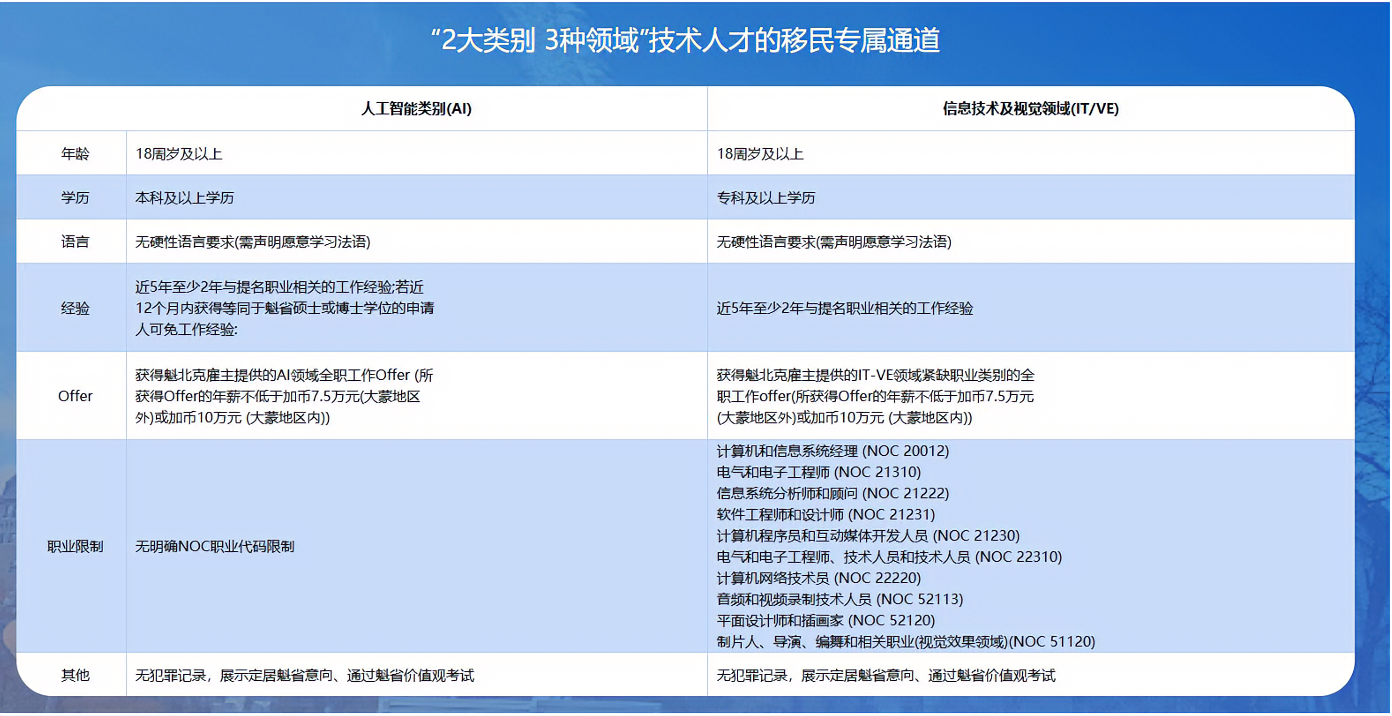The image size is (1392, 716).
Task: Click the 学历 row label
Action: point(75,198)
